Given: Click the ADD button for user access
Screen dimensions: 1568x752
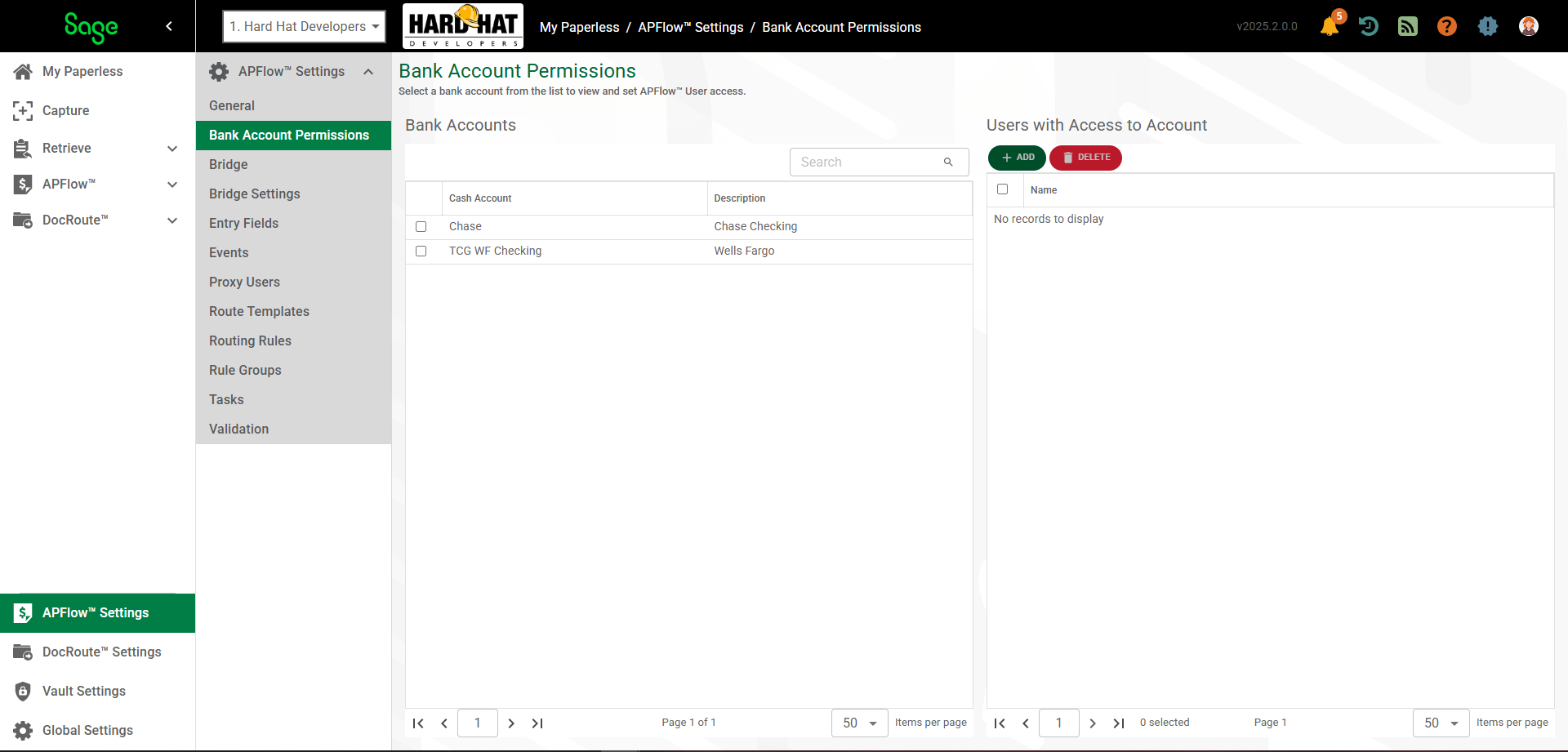Looking at the screenshot, I should click(1016, 158).
